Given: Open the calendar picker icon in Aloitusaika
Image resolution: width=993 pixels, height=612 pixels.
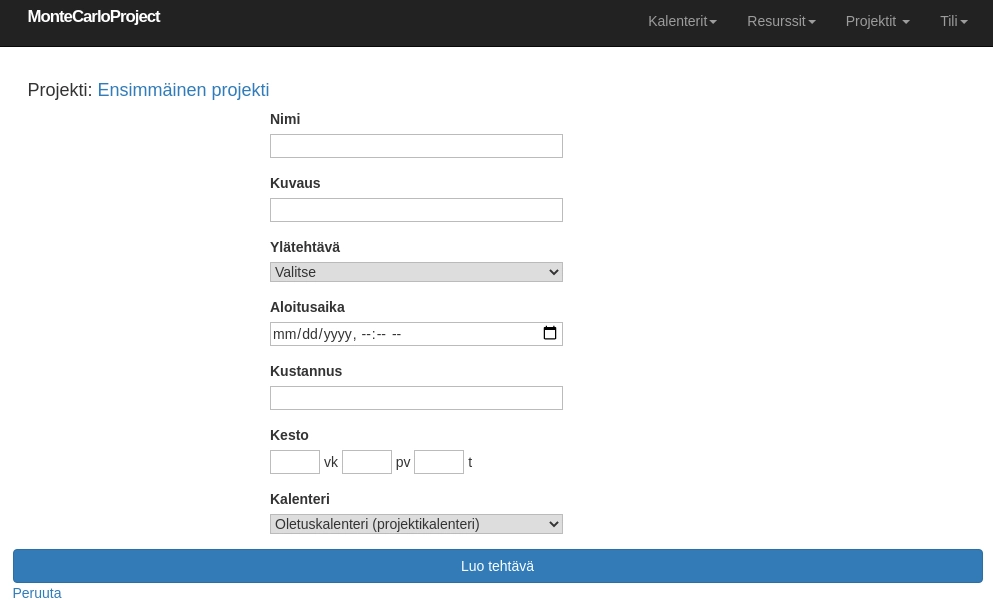Looking at the screenshot, I should (549, 334).
